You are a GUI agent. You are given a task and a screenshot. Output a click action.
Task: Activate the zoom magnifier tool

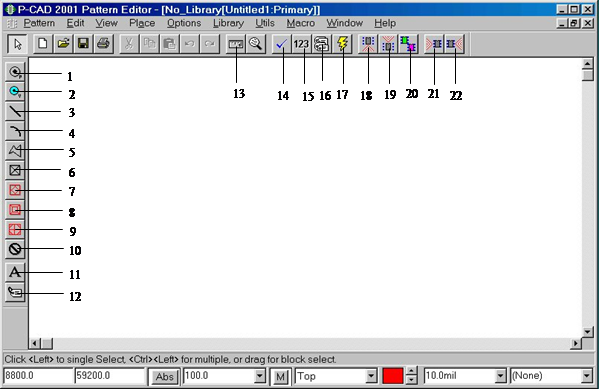[256, 44]
